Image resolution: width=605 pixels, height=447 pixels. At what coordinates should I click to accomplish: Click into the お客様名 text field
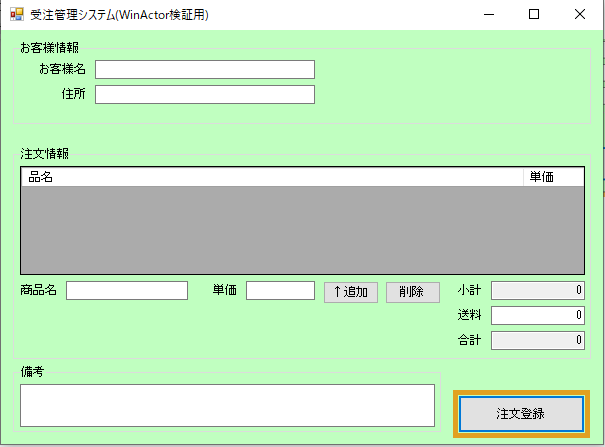point(205,69)
